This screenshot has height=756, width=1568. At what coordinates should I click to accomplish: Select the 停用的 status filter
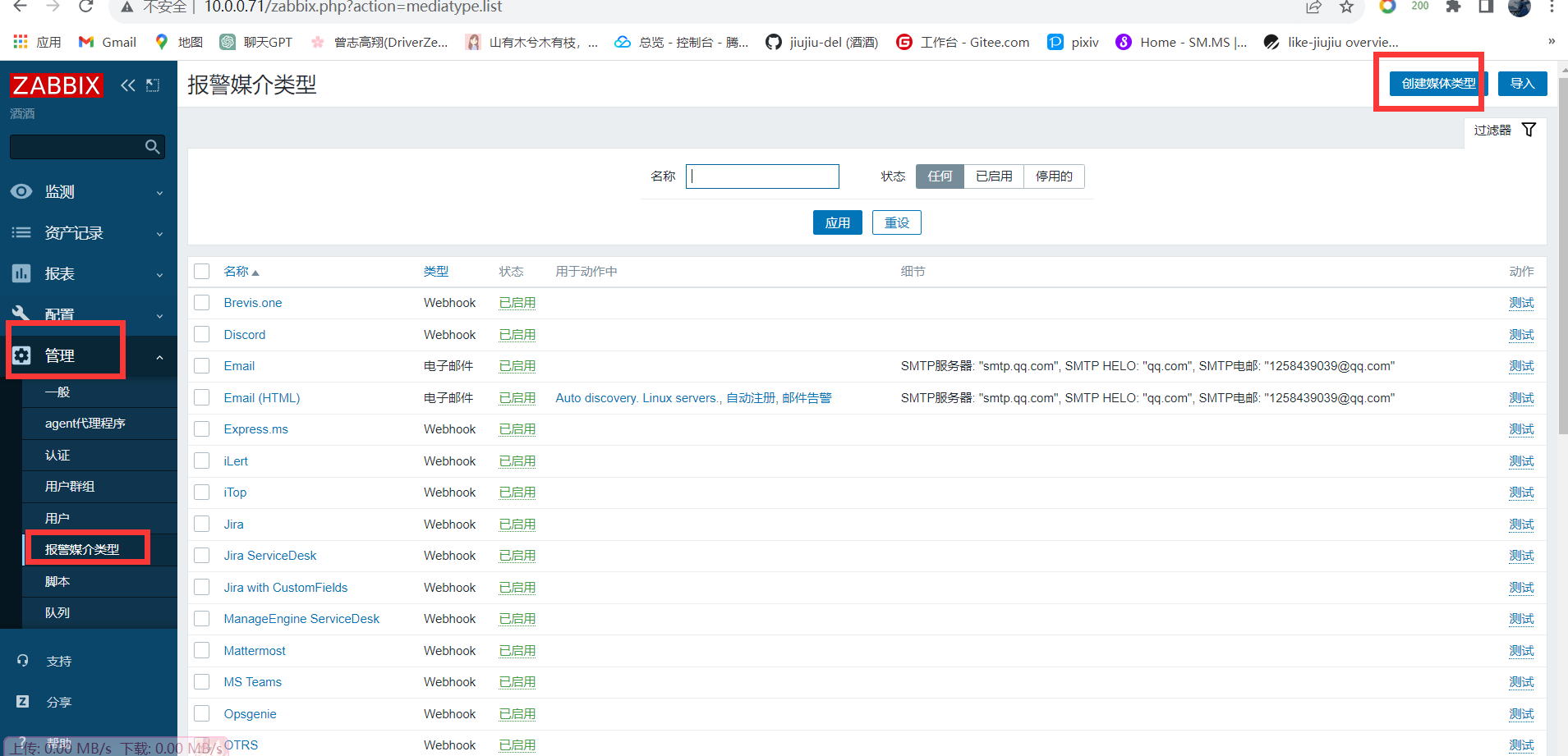pos(1054,176)
